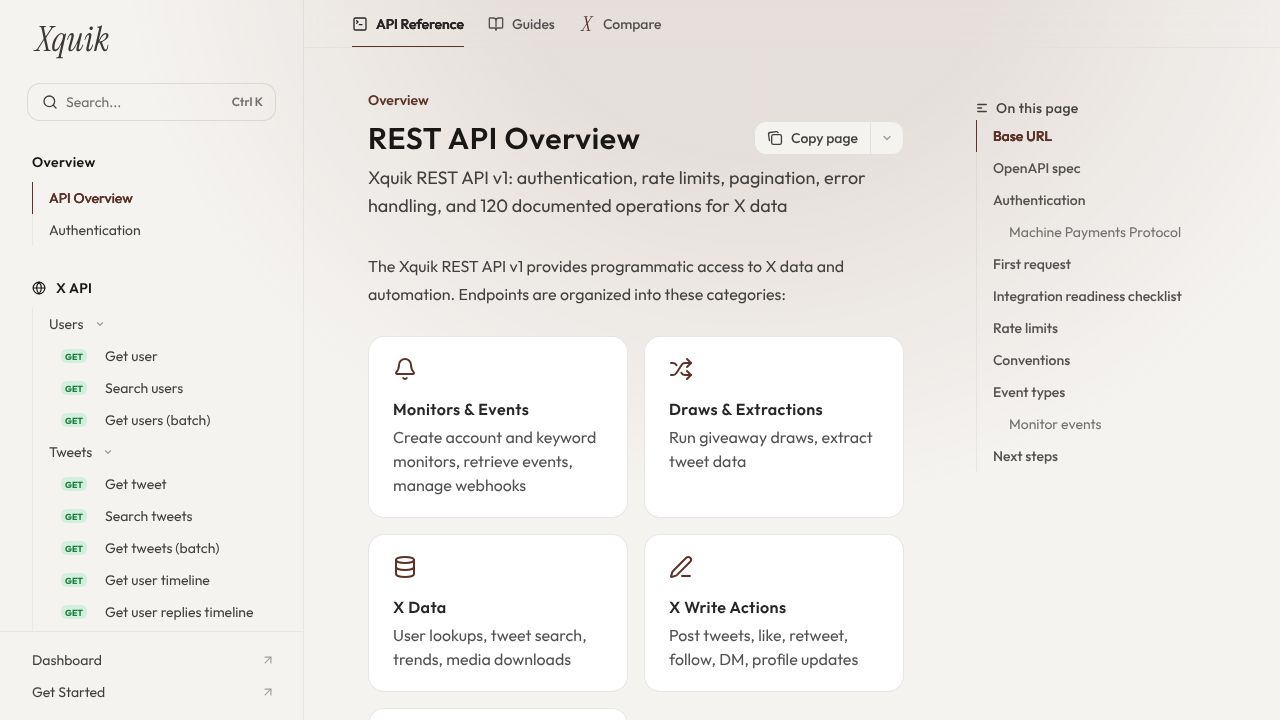Open the Search tweets endpoint
Viewport: 1280px width, 720px height.
click(149, 516)
